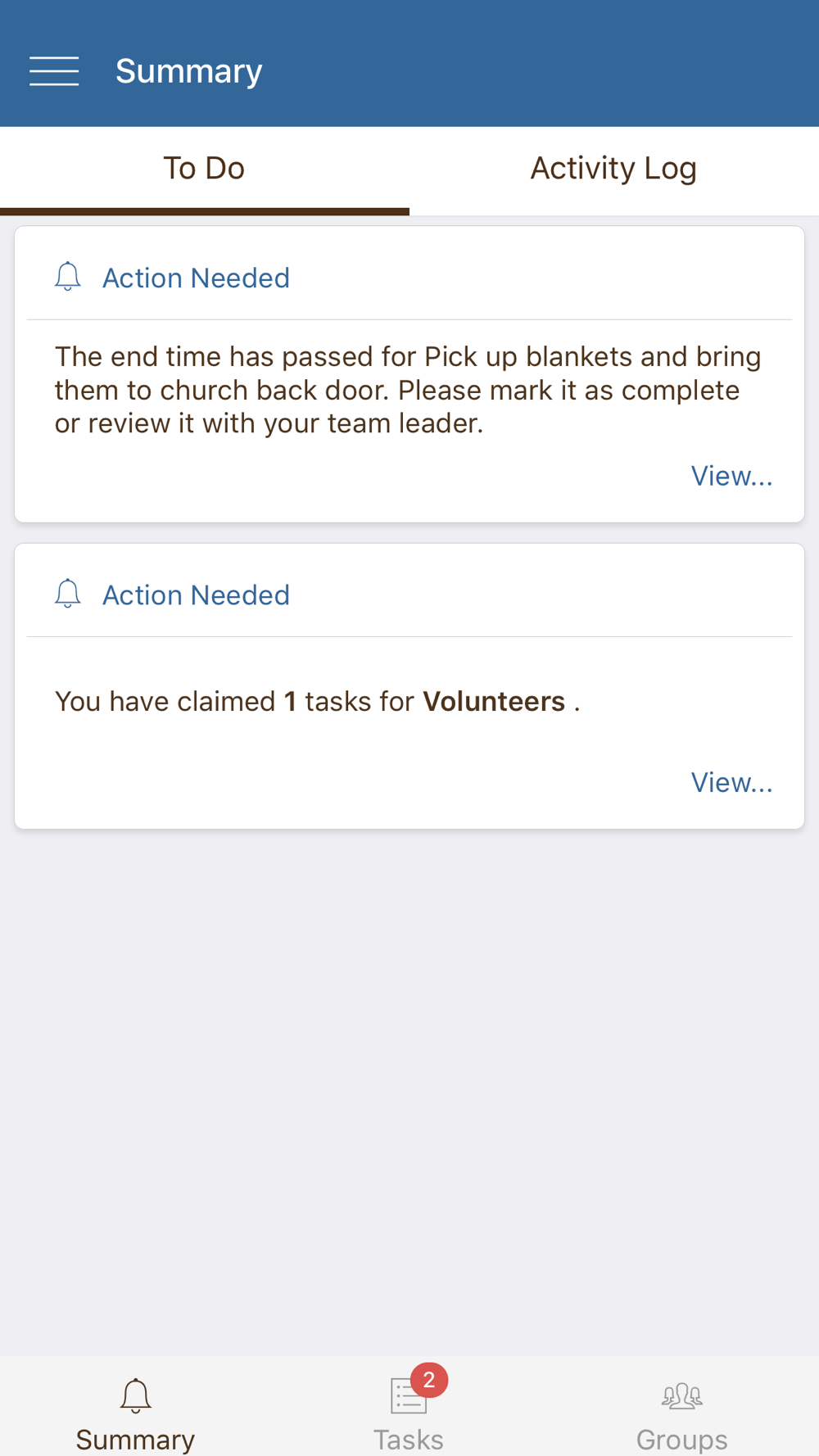Click the first card's Action Needed heading

click(196, 278)
